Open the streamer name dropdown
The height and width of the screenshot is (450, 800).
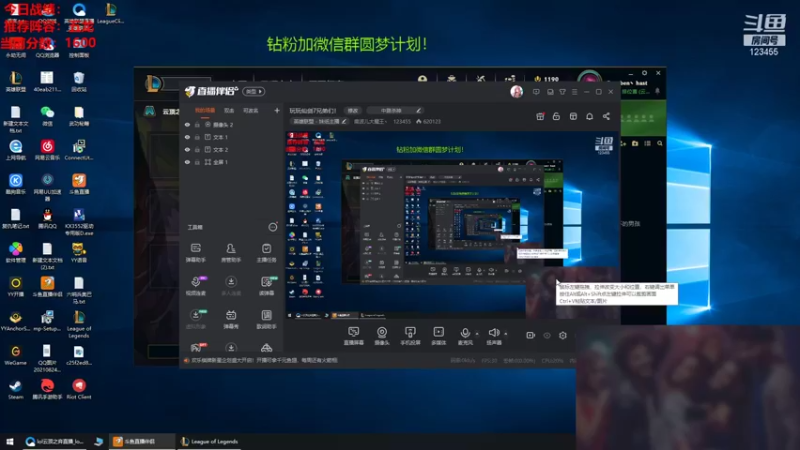click(x=370, y=121)
